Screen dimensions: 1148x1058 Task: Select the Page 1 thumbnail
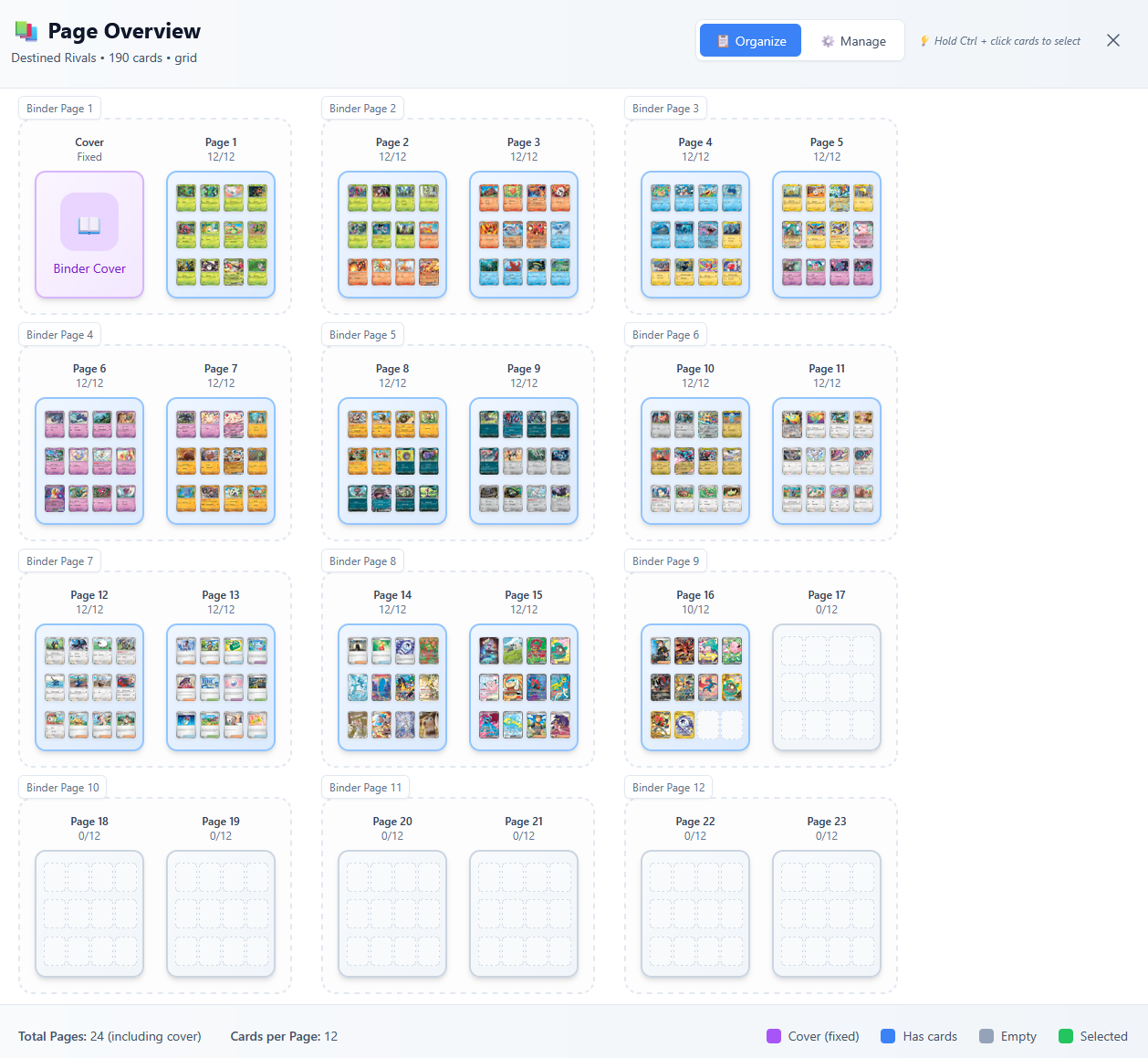pos(221,235)
